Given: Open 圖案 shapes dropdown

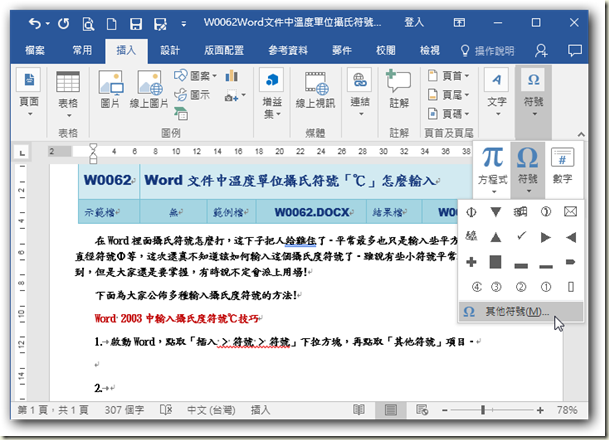Looking at the screenshot, I should pyautogui.click(x=195, y=75).
